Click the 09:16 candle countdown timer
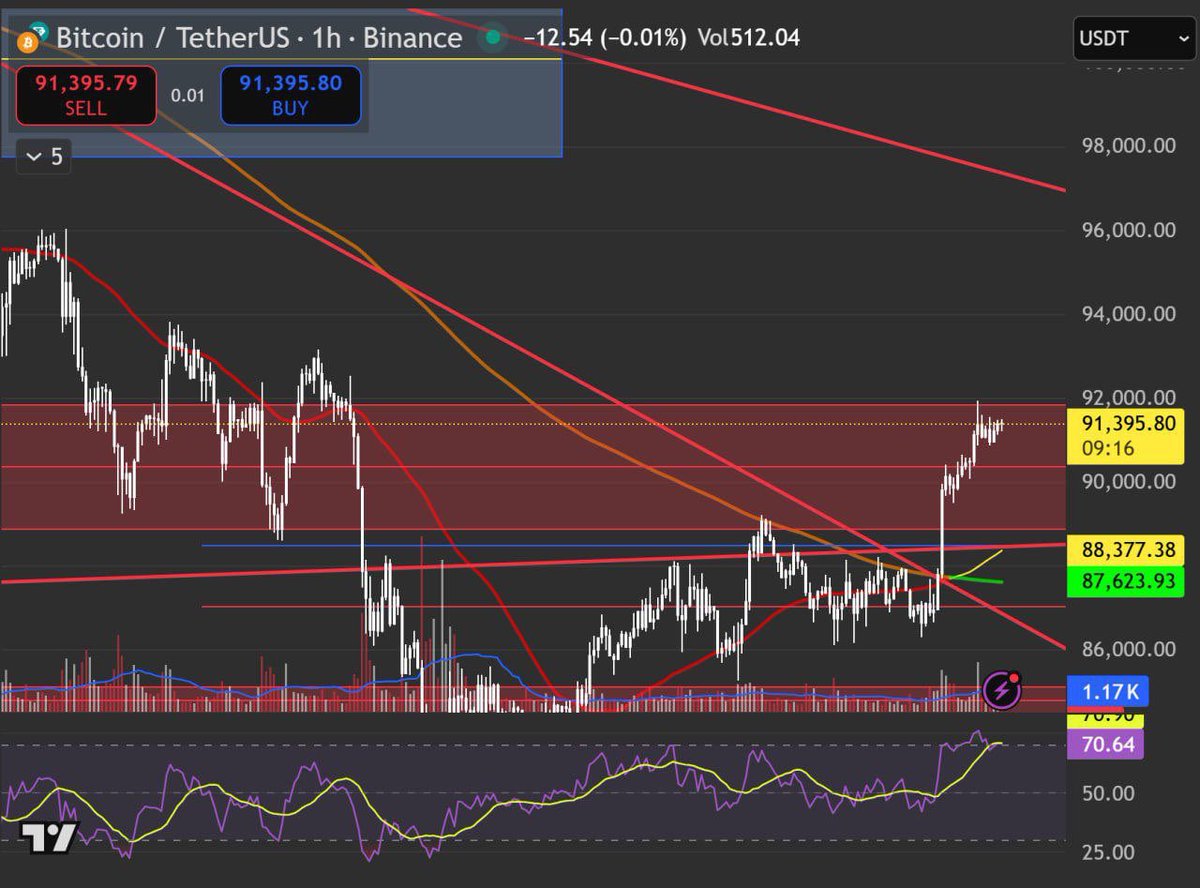The image size is (1200, 888). 1109,449
